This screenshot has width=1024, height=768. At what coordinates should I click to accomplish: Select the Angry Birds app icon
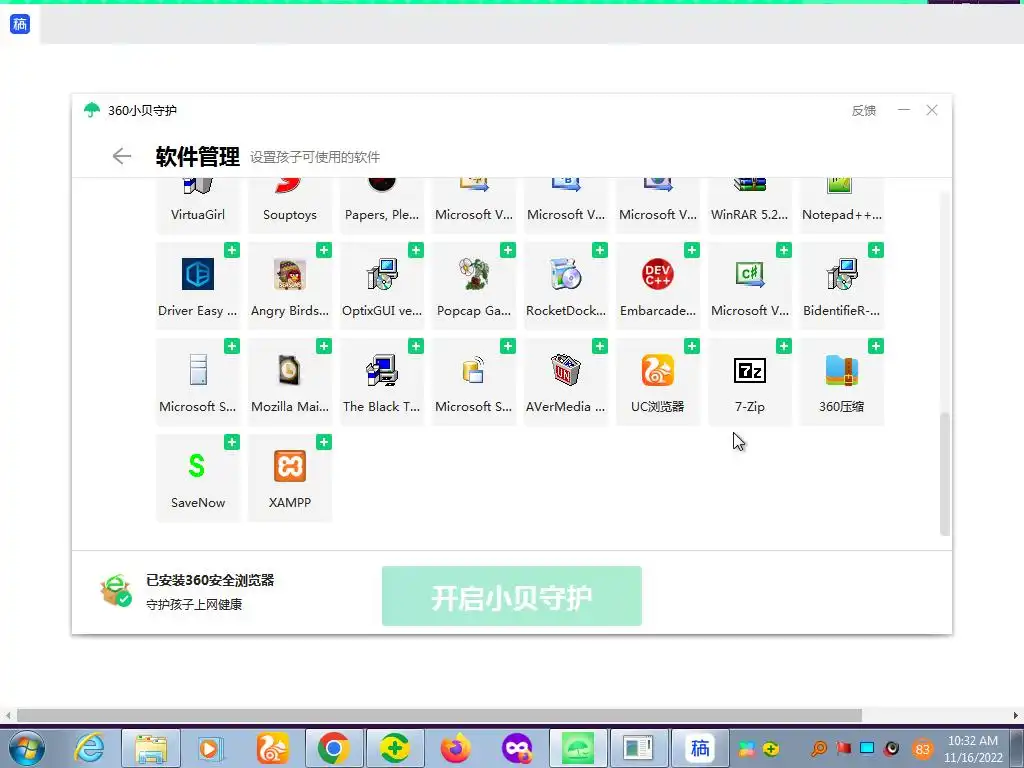290,274
